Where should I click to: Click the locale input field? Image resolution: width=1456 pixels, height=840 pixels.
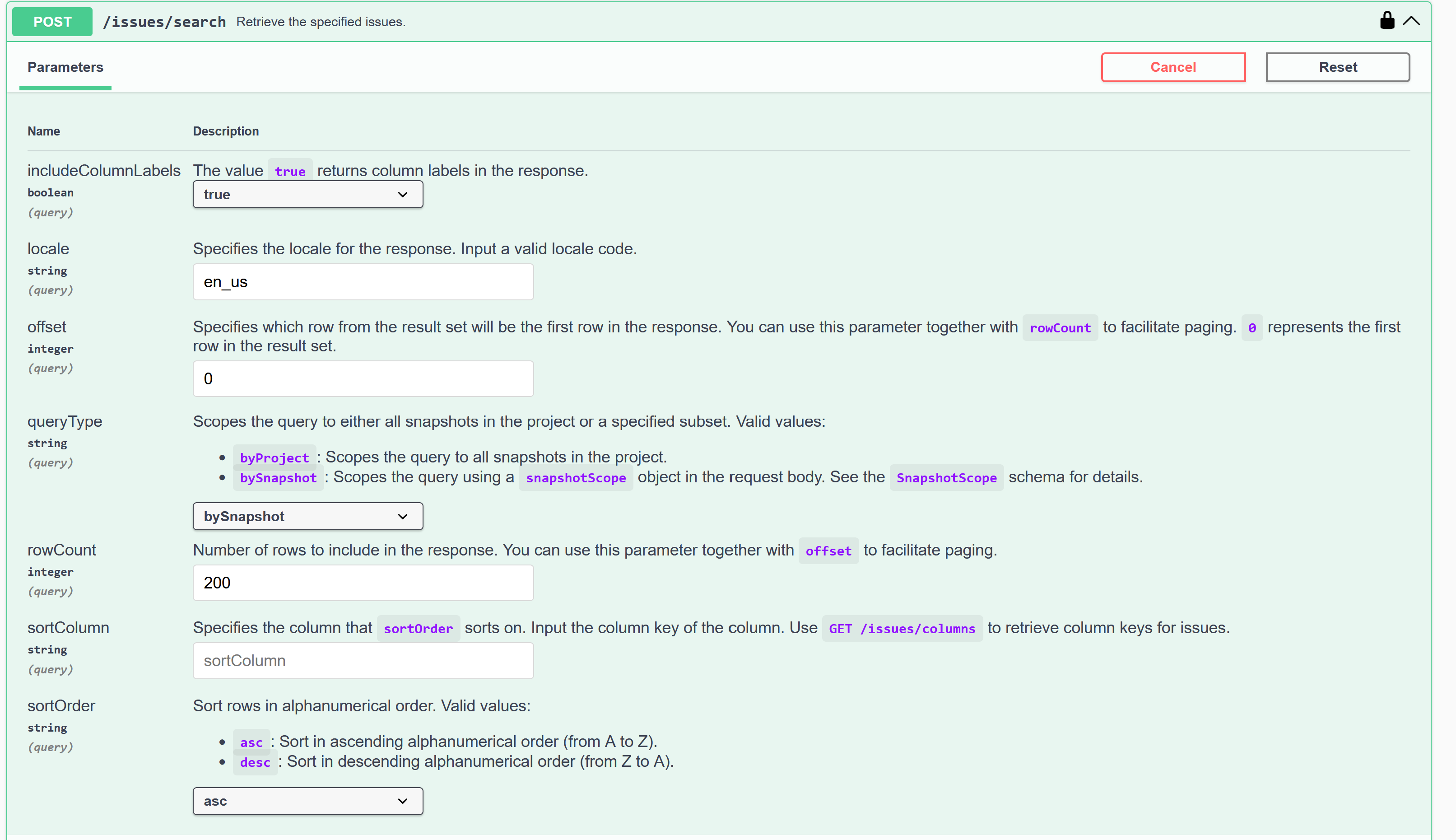coord(363,282)
